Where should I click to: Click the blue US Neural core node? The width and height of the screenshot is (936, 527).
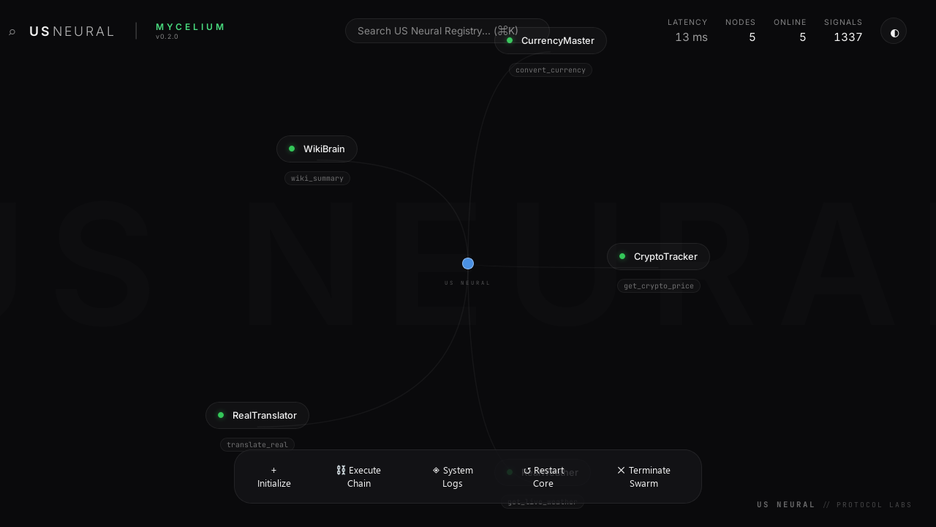click(468, 263)
